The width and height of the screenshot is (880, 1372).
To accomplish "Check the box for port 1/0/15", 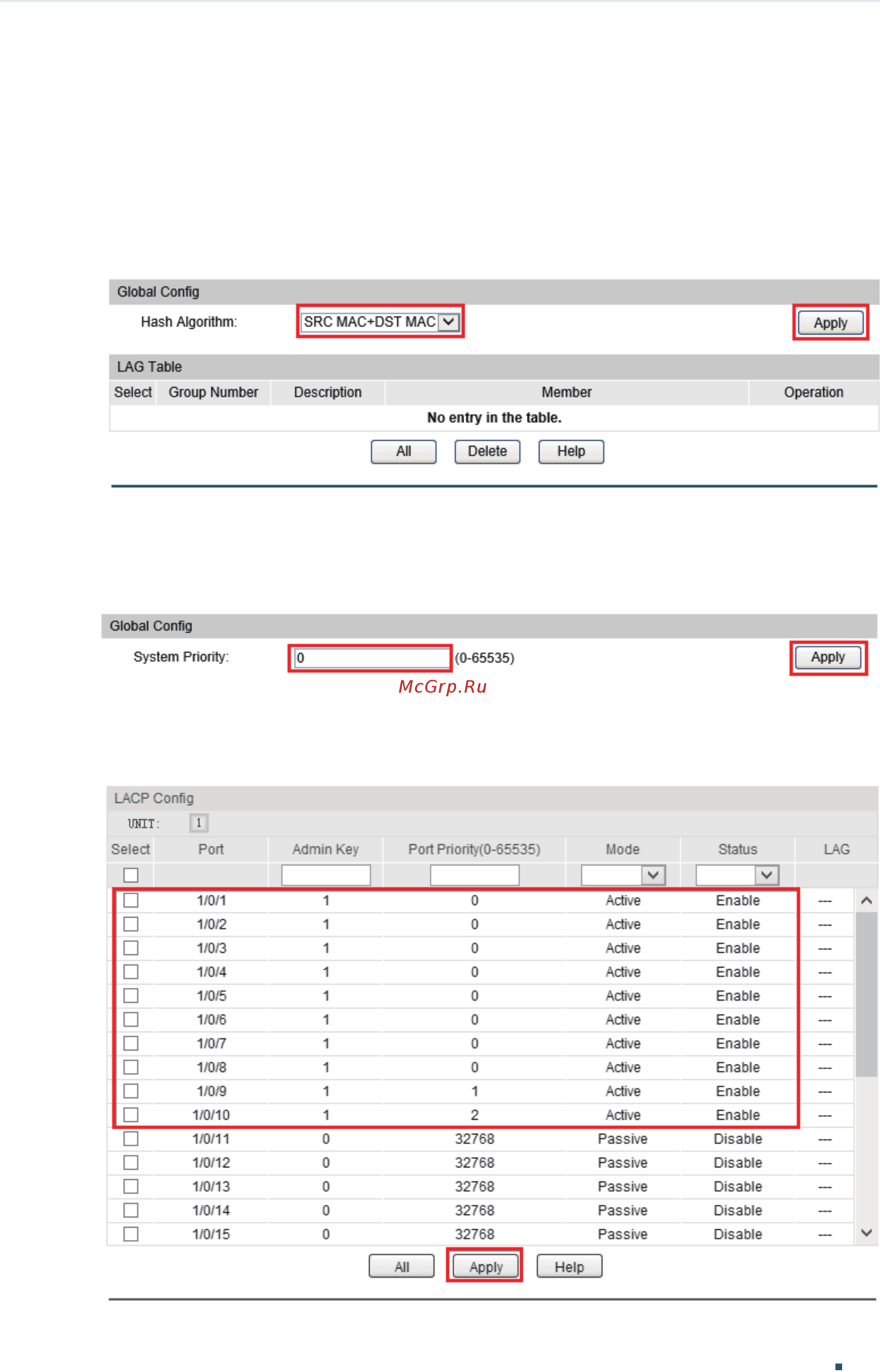I will tap(131, 1234).
